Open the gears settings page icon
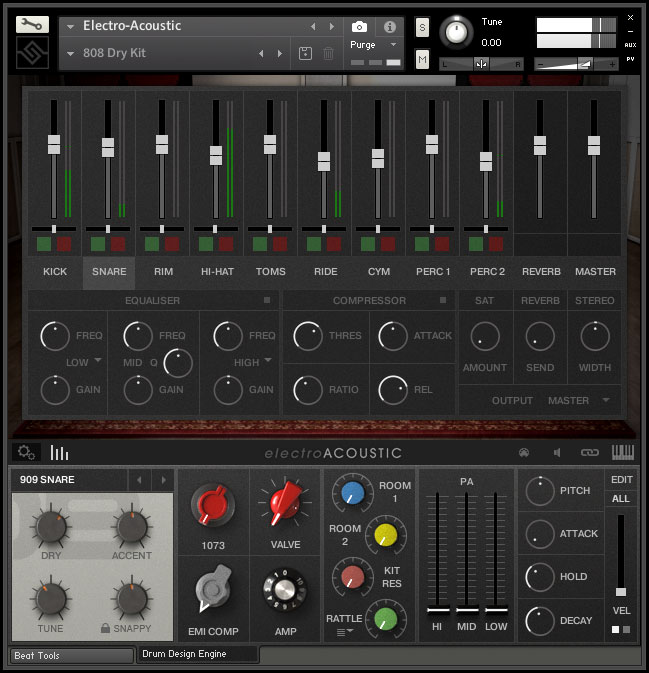Viewport: 649px width, 673px height. click(27, 453)
